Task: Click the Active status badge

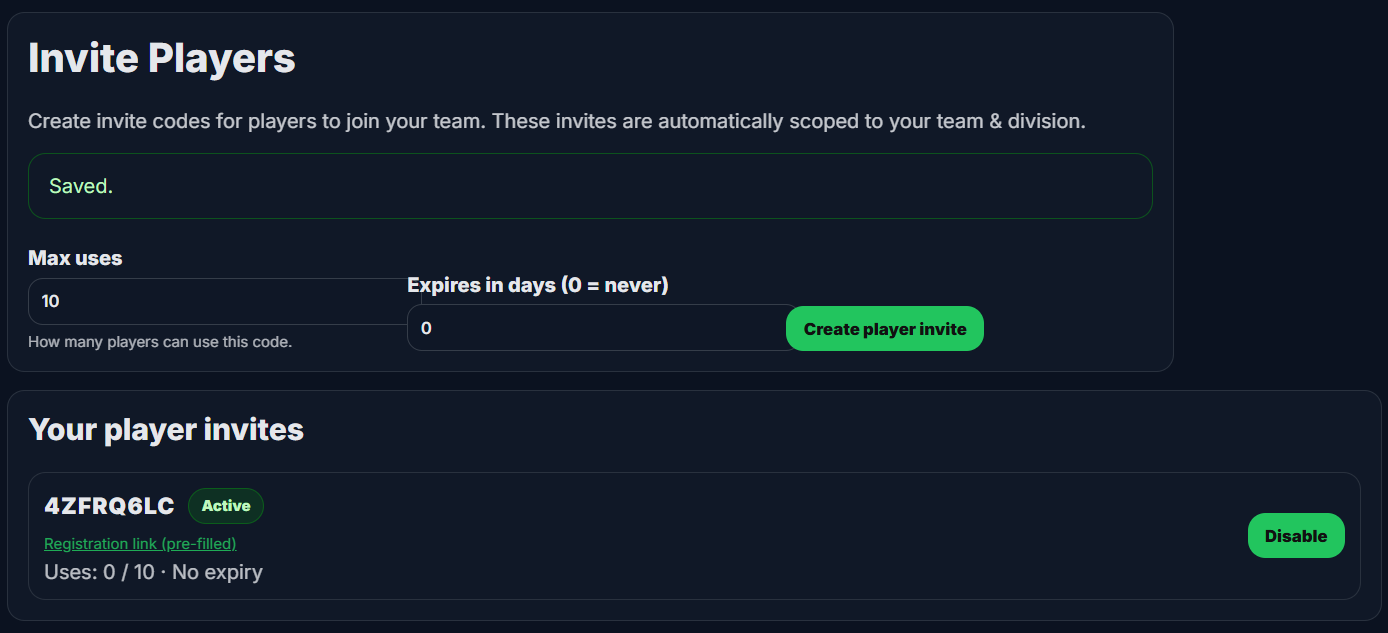Action: (226, 506)
